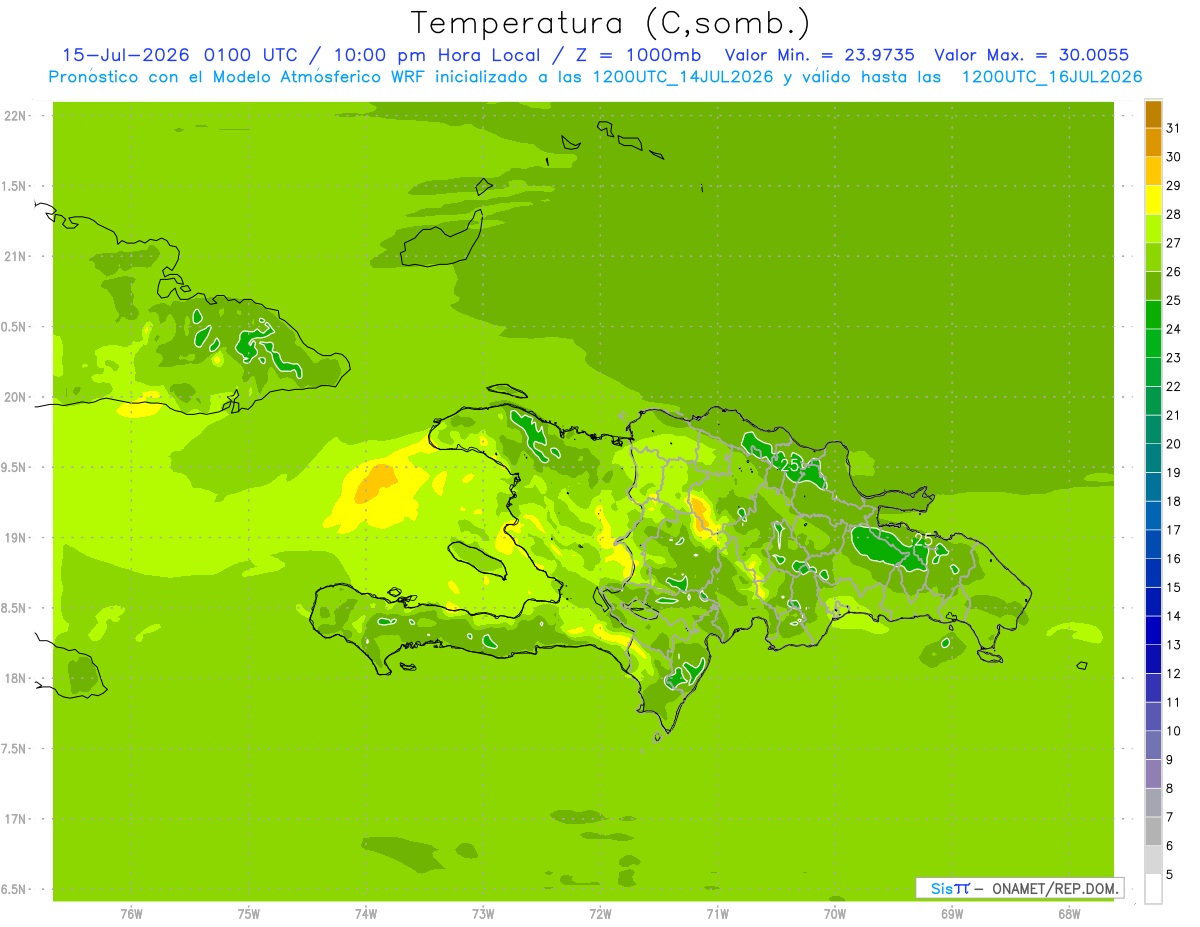Click the "21N" latitude label
This screenshot has height=927, width=1200.
[x=16, y=256]
